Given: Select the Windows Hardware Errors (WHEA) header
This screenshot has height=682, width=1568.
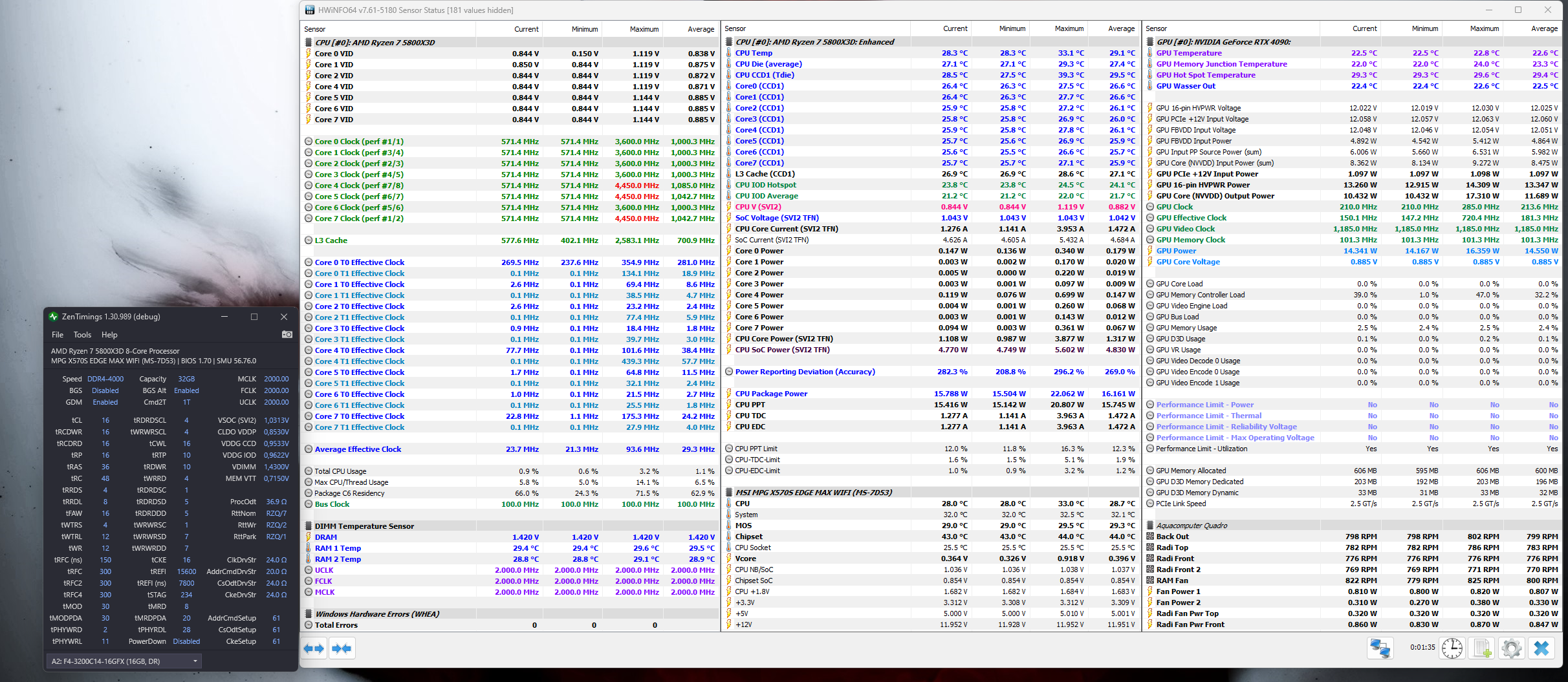Looking at the screenshot, I should click(510, 614).
